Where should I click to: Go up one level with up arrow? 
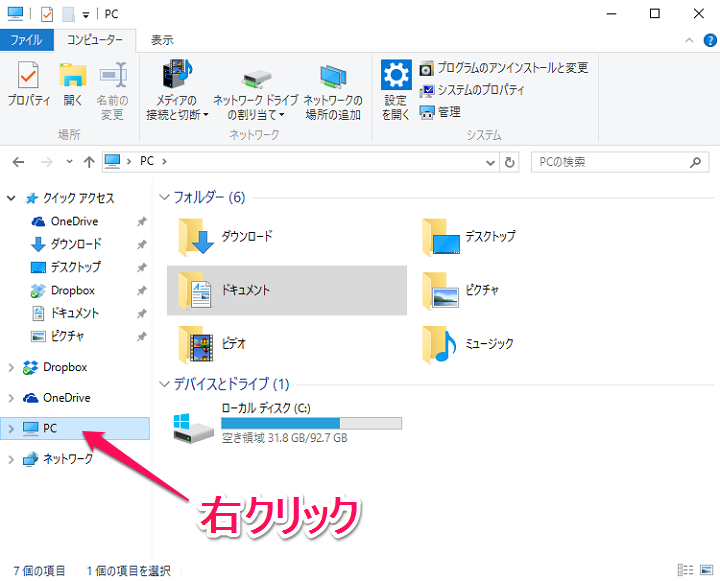[x=89, y=162]
